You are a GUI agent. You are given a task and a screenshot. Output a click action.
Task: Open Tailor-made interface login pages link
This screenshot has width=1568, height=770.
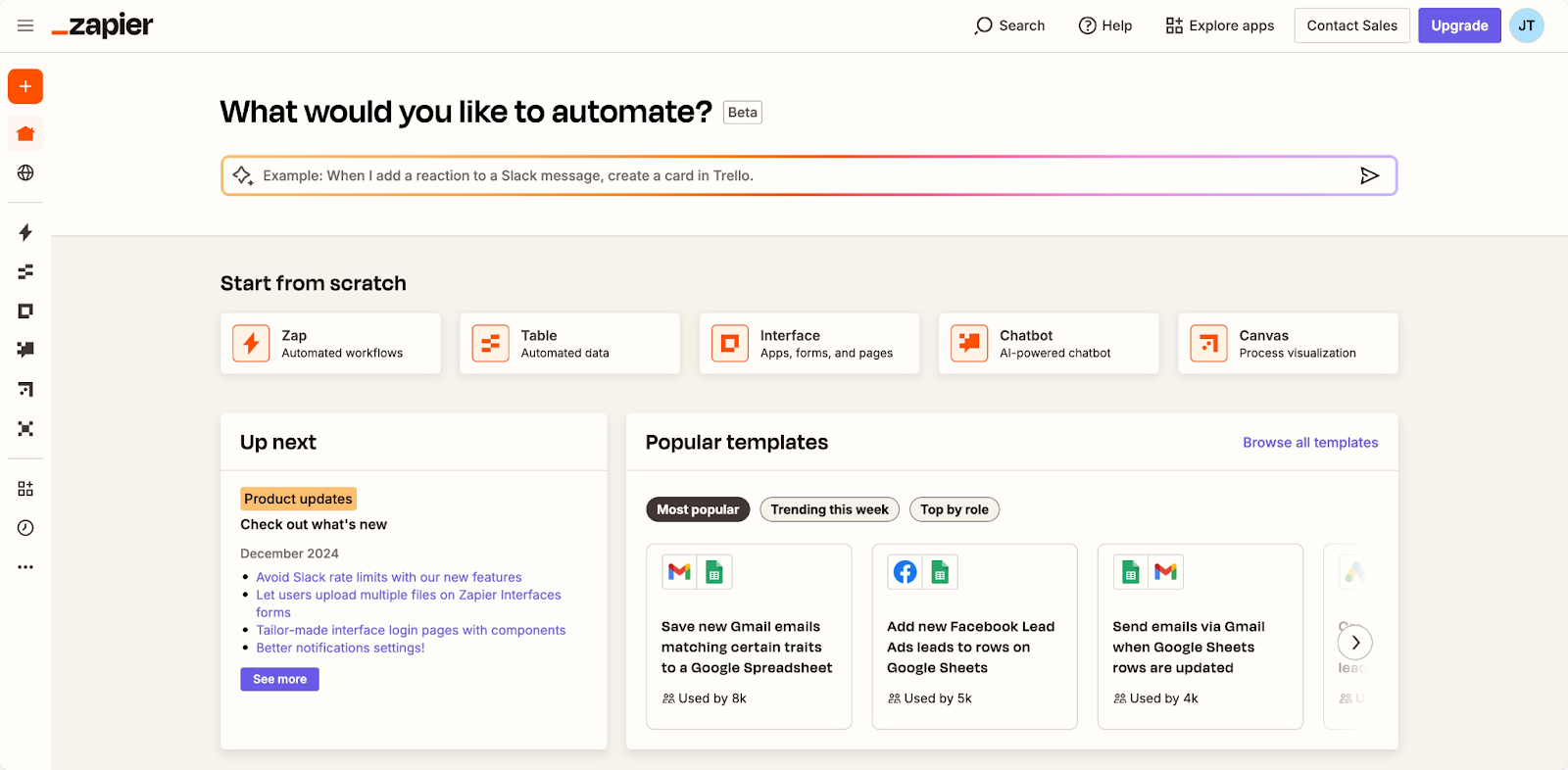tap(411, 630)
